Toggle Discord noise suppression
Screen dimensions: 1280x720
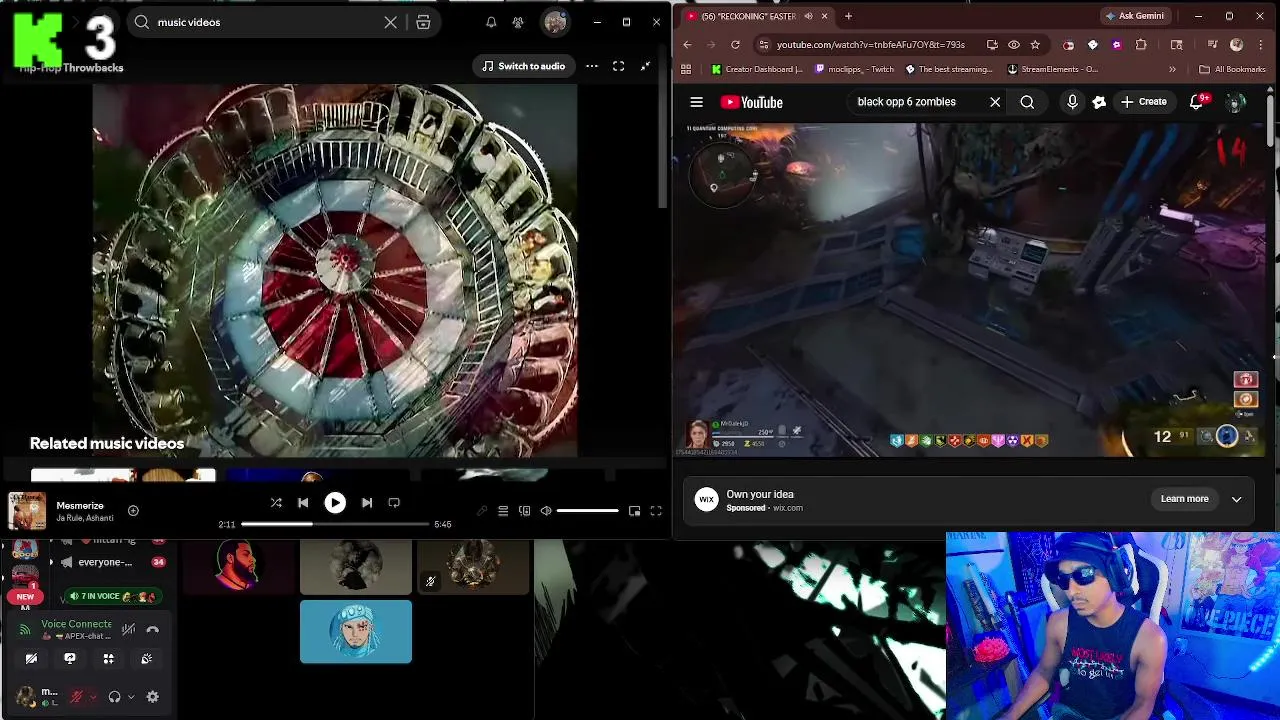tap(128, 629)
